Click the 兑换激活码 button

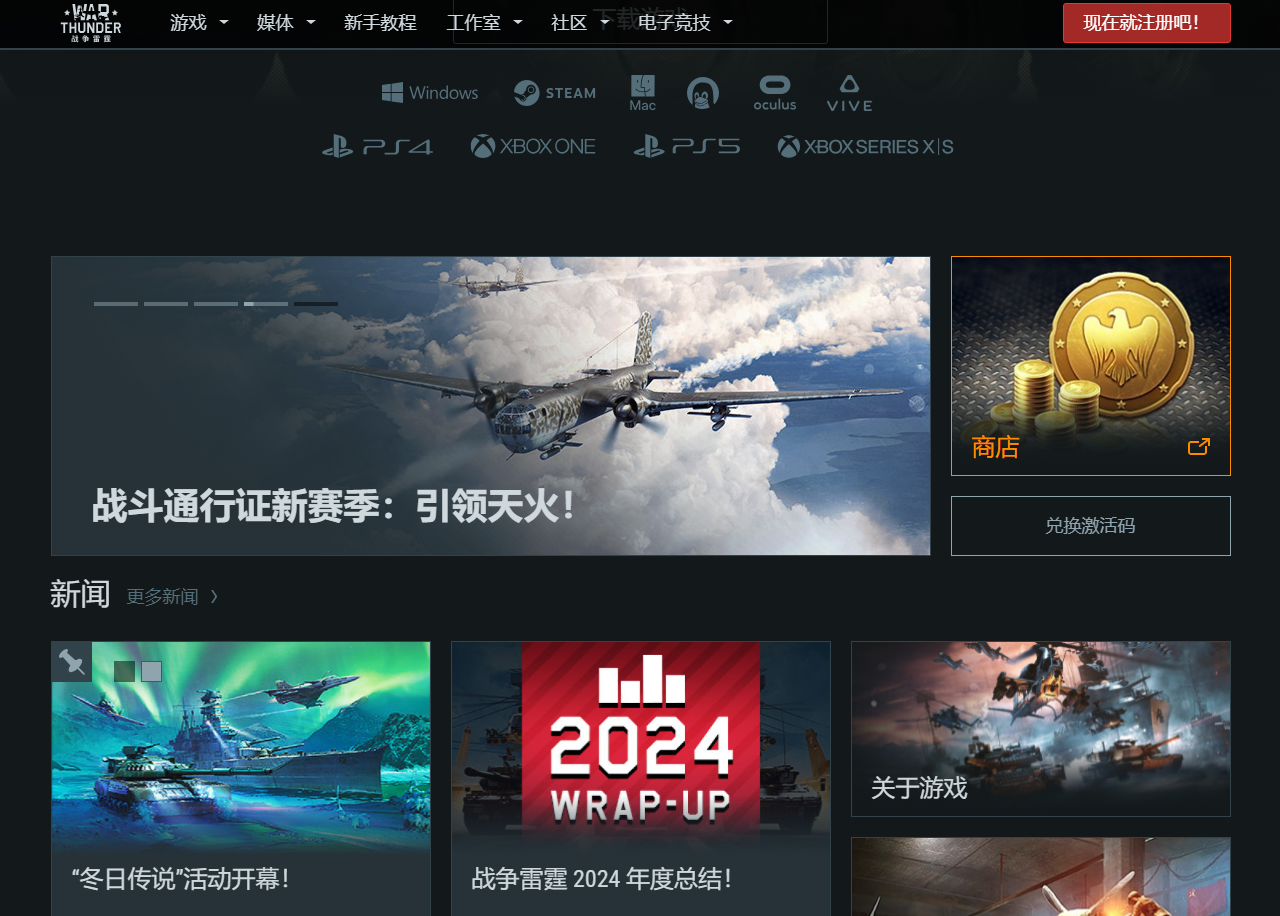pos(1091,526)
